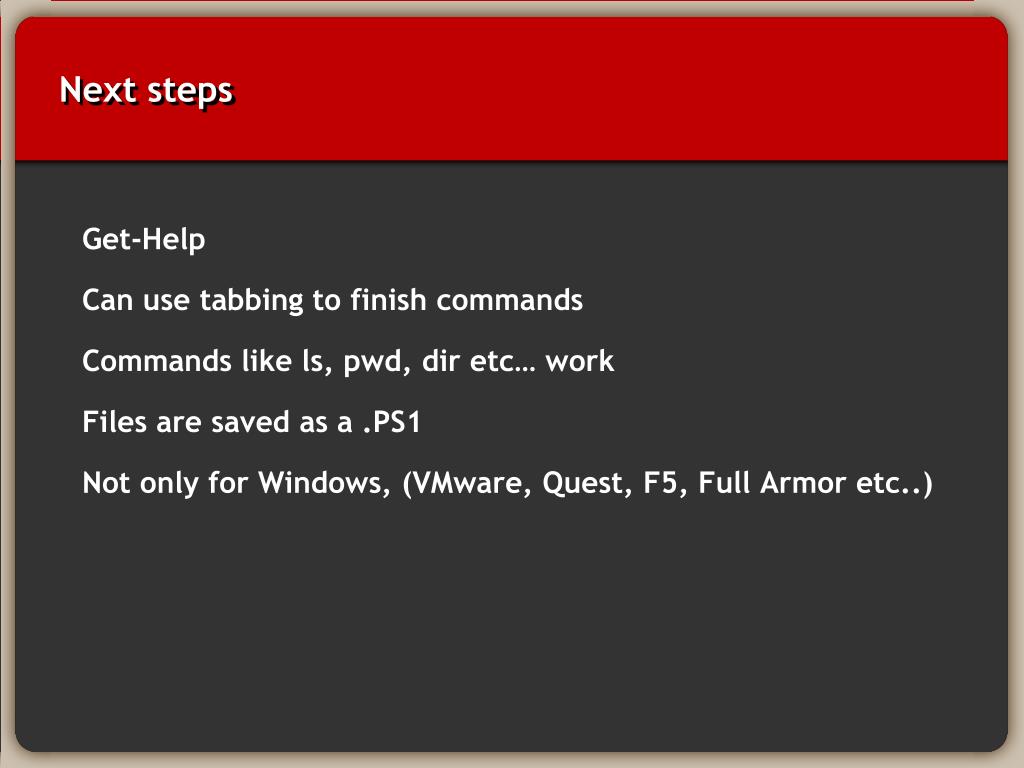The width and height of the screenshot is (1024, 768).
Task: Select 'Can use tabbing to finish commands' line
Action: click(332, 300)
